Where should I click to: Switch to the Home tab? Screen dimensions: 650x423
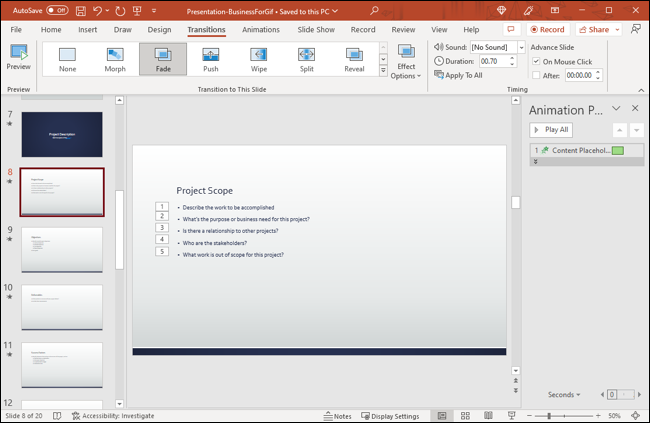coord(51,29)
